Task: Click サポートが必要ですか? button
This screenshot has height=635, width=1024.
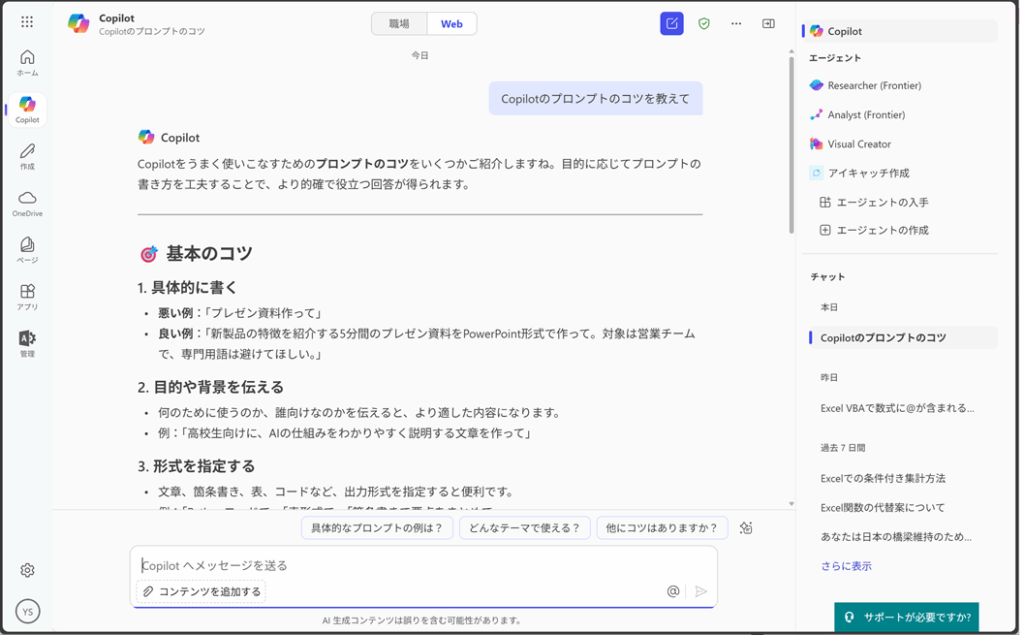Action: pyautogui.click(x=906, y=617)
